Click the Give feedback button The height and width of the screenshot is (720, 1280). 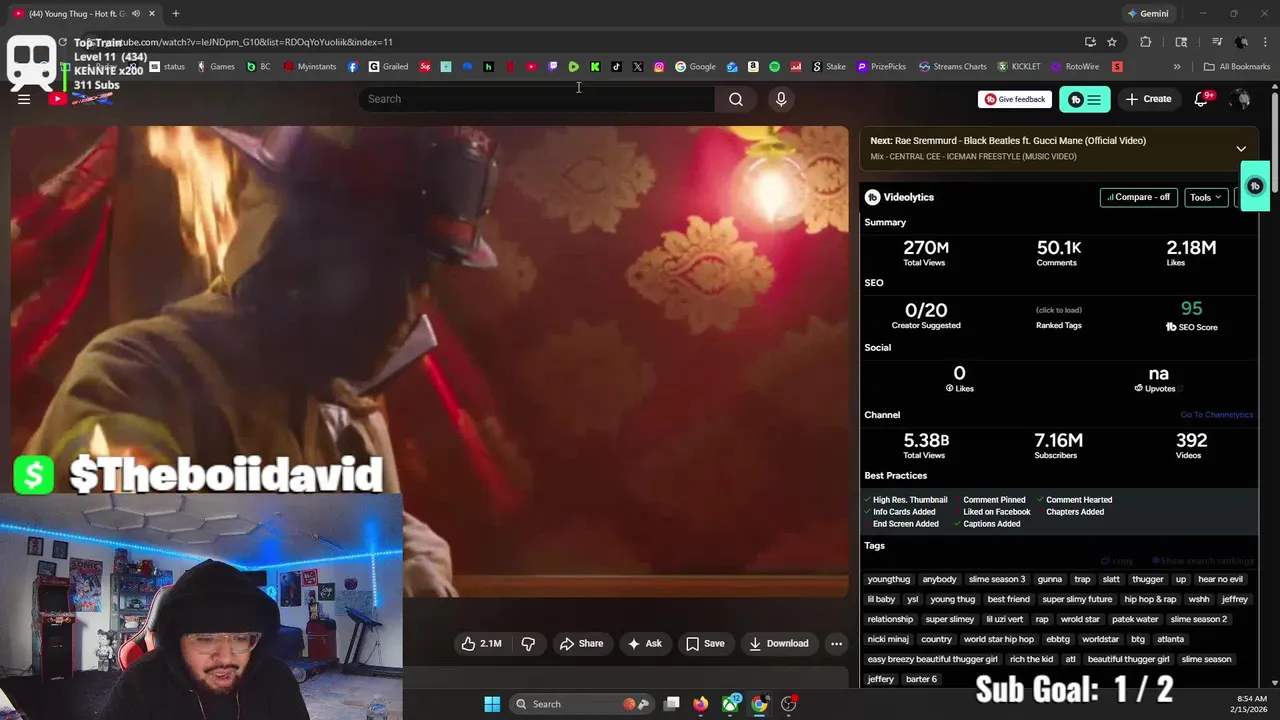[1015, 99]
